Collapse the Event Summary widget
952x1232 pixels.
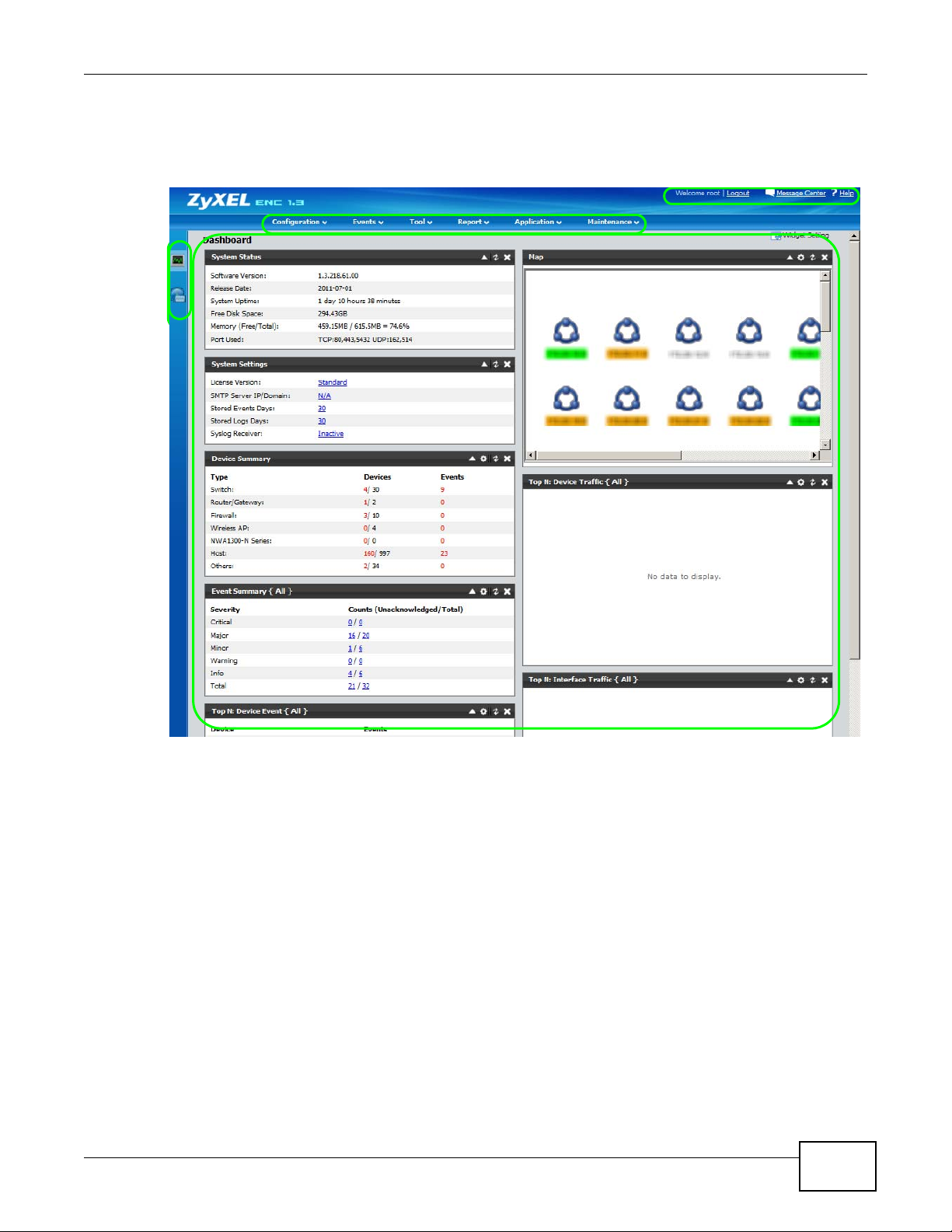[x=472, y=592]
